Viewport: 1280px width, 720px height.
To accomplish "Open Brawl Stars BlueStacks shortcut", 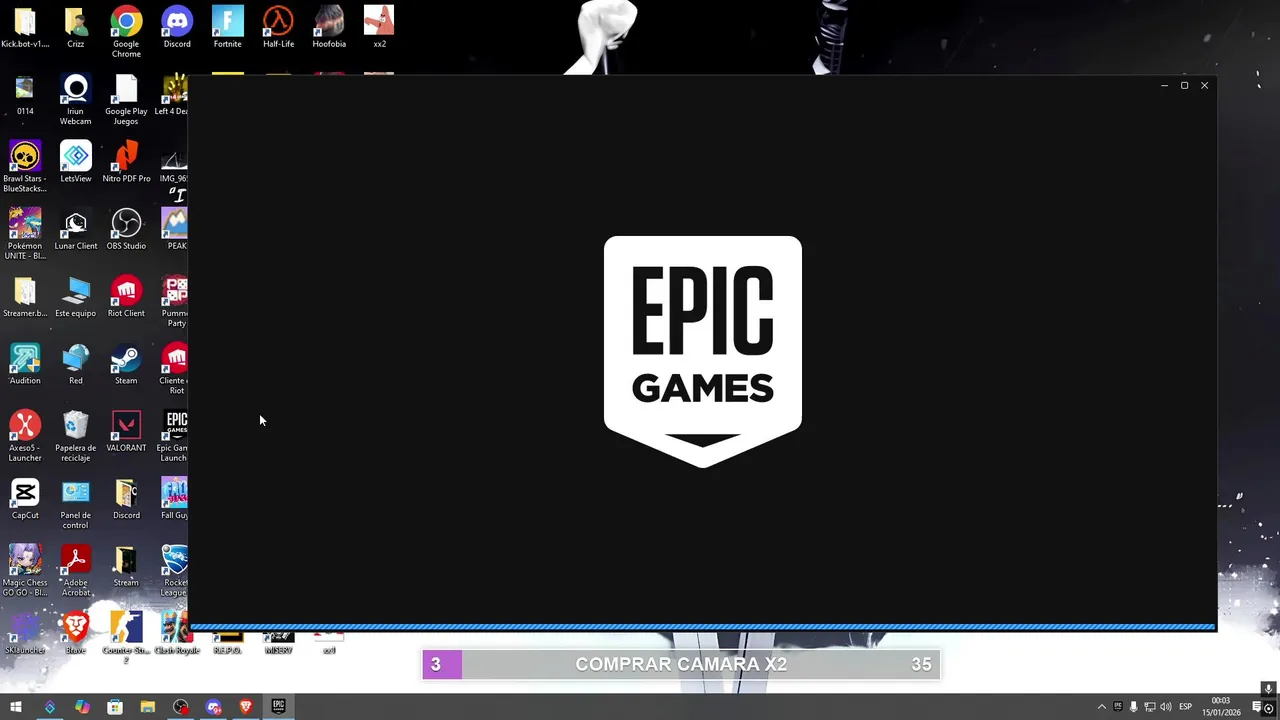I will [x=25, y=167].
